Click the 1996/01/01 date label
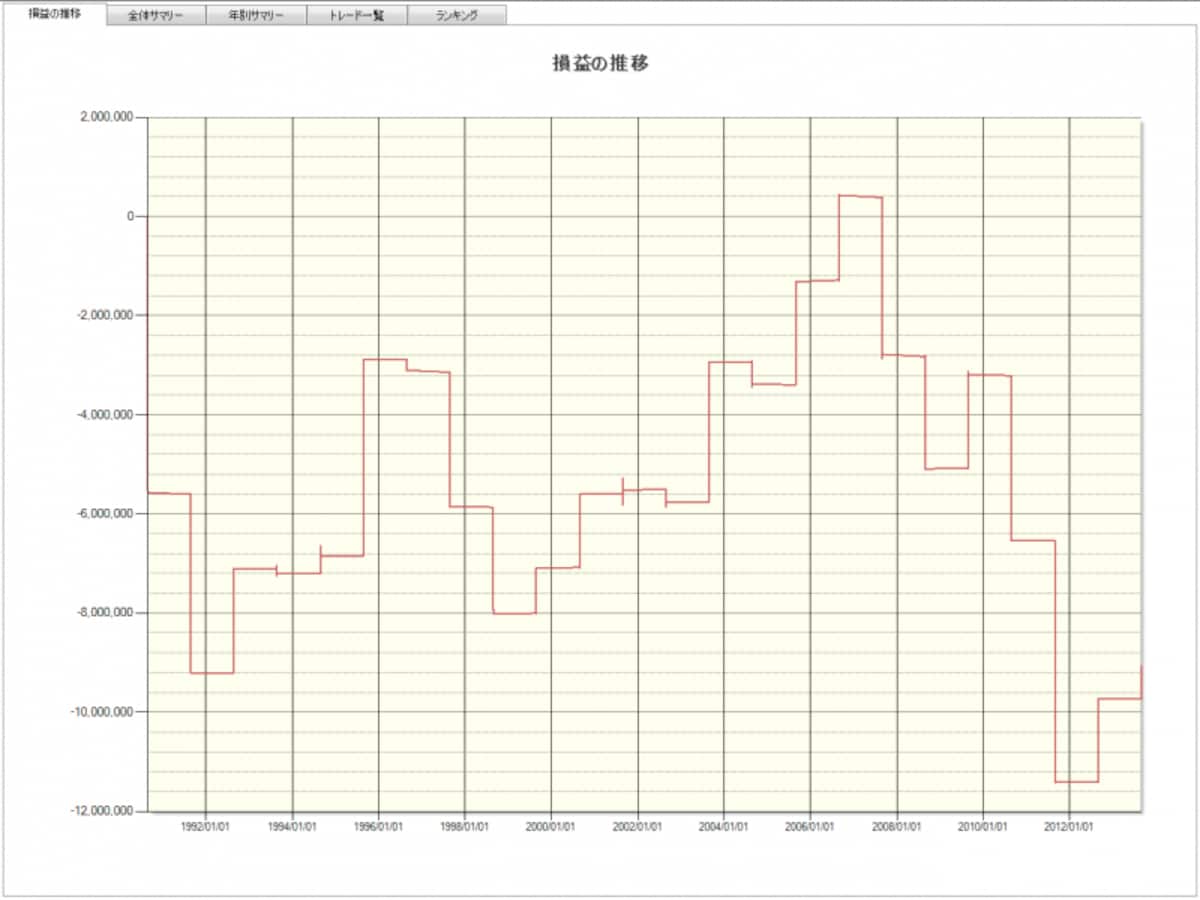This screenshot has height=900, width=1200. point(378,827)
